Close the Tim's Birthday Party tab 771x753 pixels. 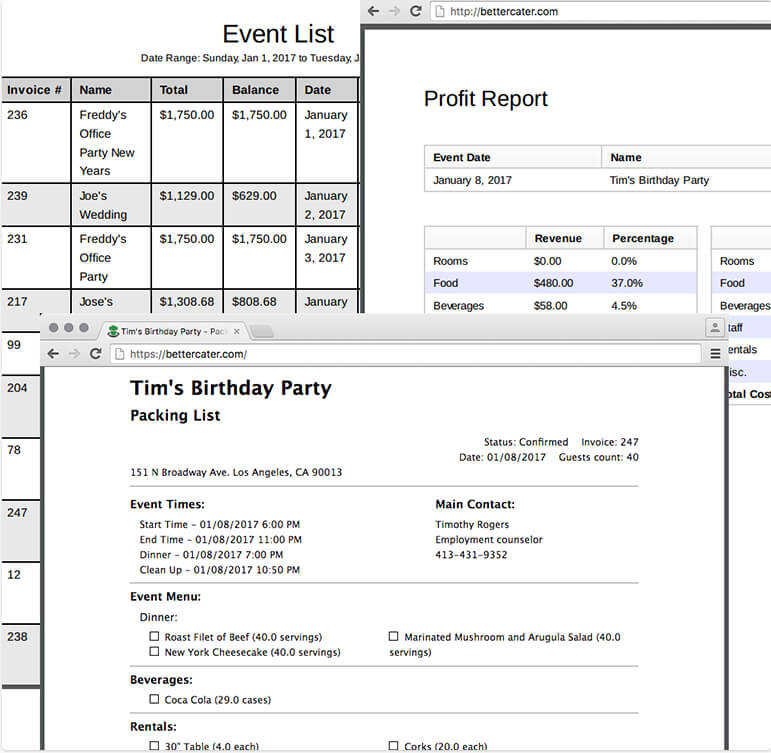(237, 331)
